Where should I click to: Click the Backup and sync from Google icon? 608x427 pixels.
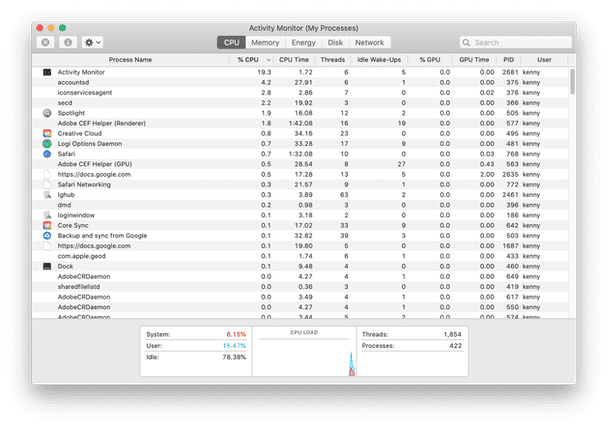click(x=47, y=235)
